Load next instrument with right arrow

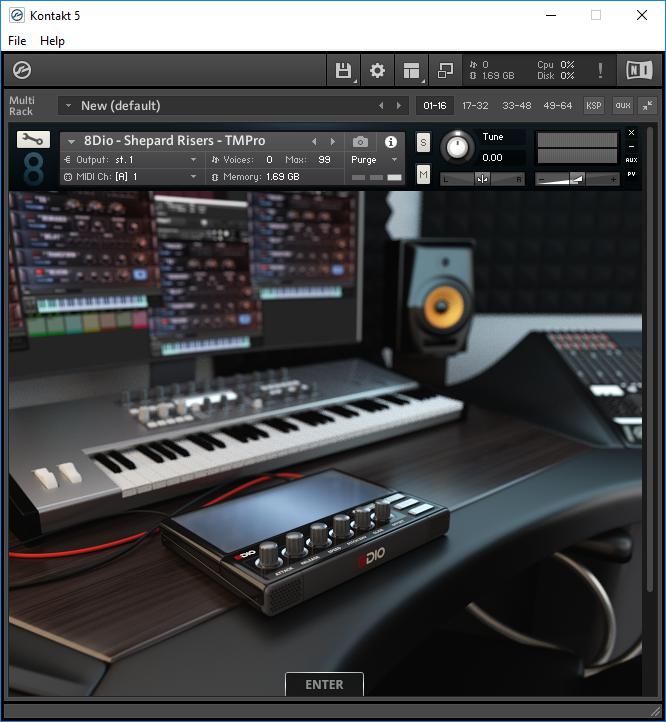pos(333,141)
